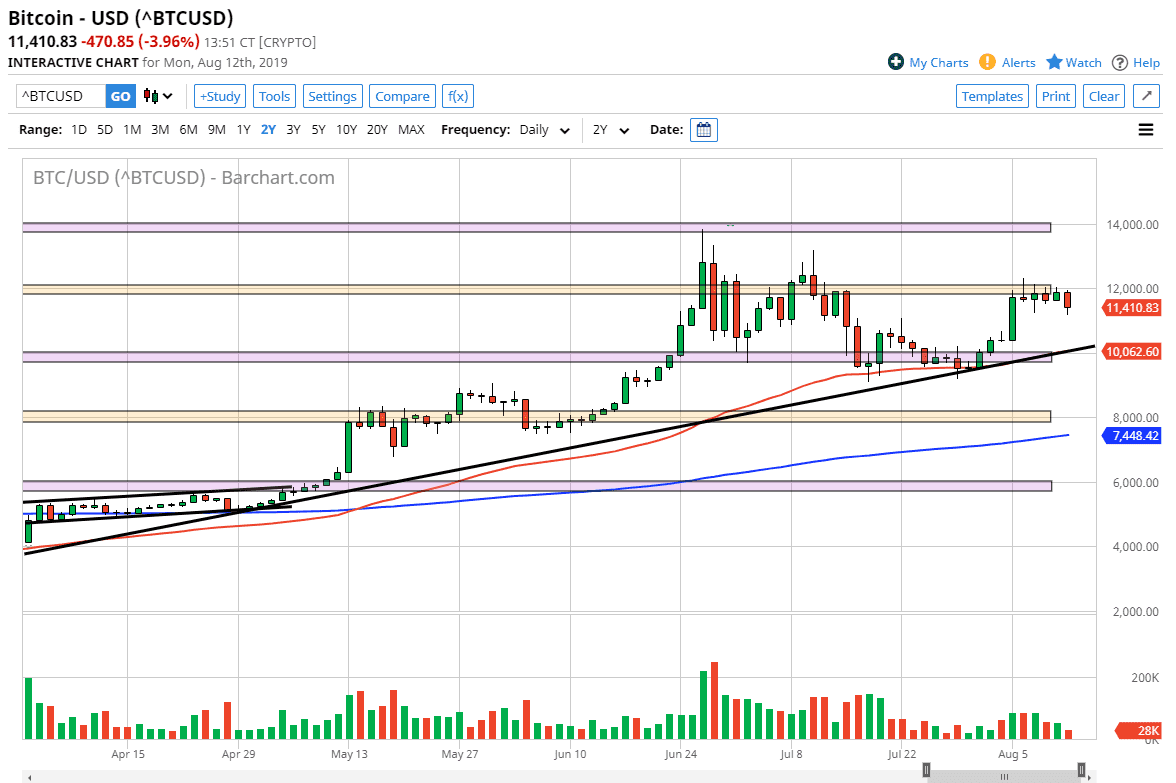Open the date picker calendar icon
The image size is (1176, 783).
(703, 130)
